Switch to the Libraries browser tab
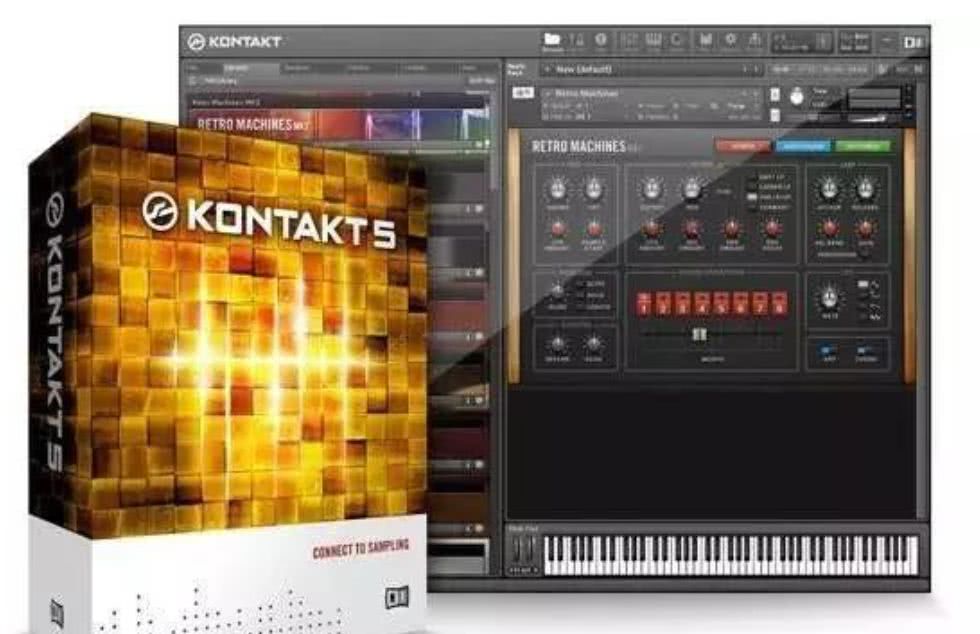Screen dimensions: 980x634 pos(236,67)
